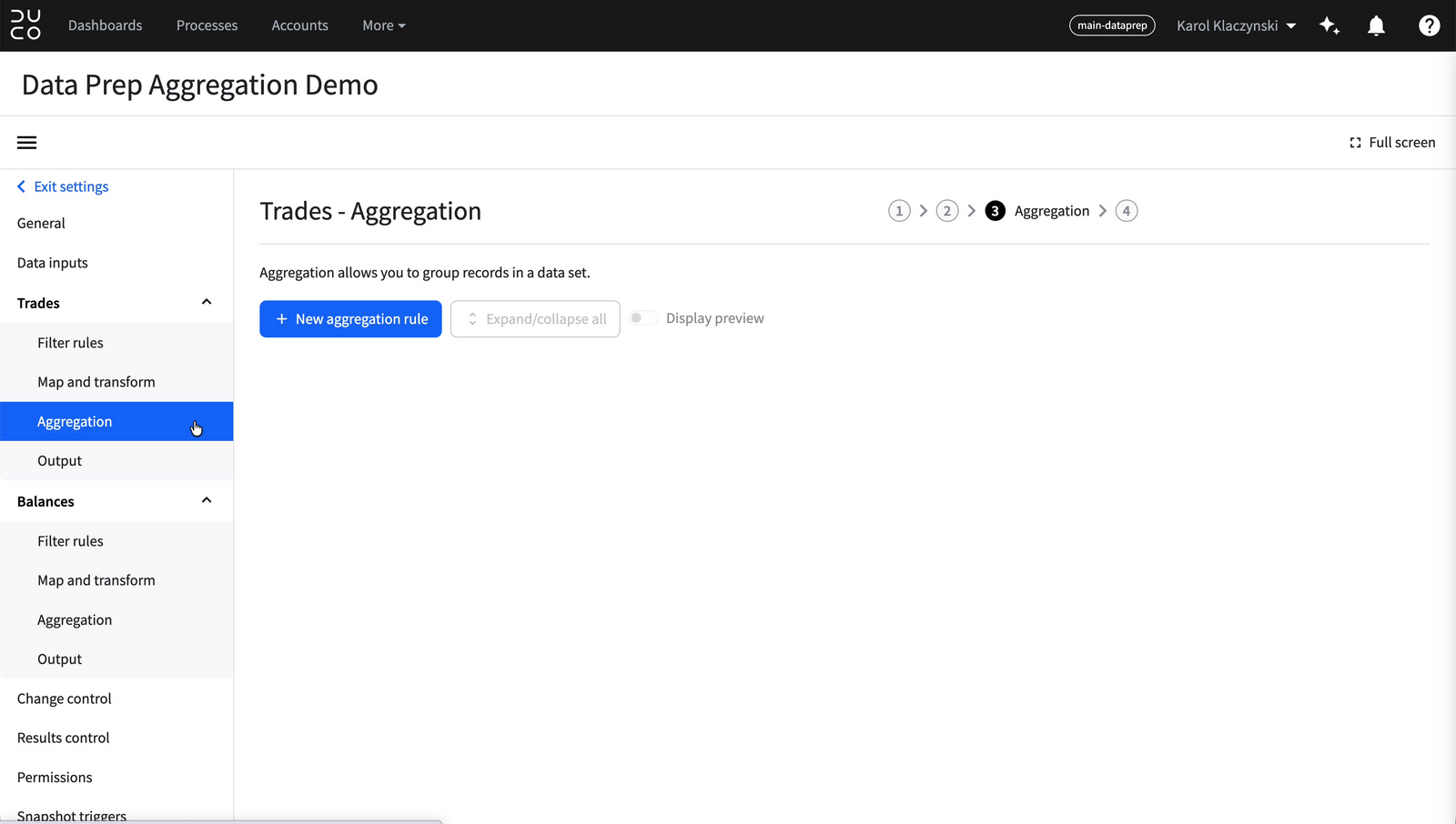Go to step 1 circle in wizard

tap(899, 211)
